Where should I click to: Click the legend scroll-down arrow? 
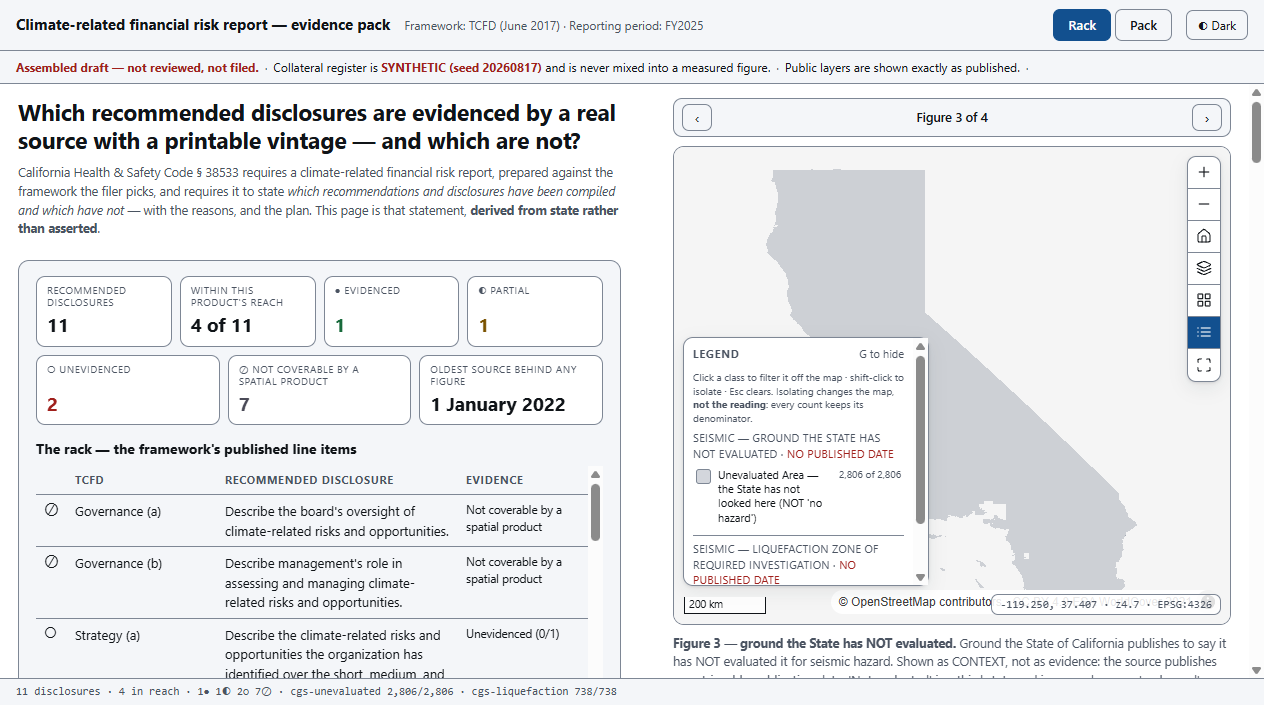click(921, 577)
